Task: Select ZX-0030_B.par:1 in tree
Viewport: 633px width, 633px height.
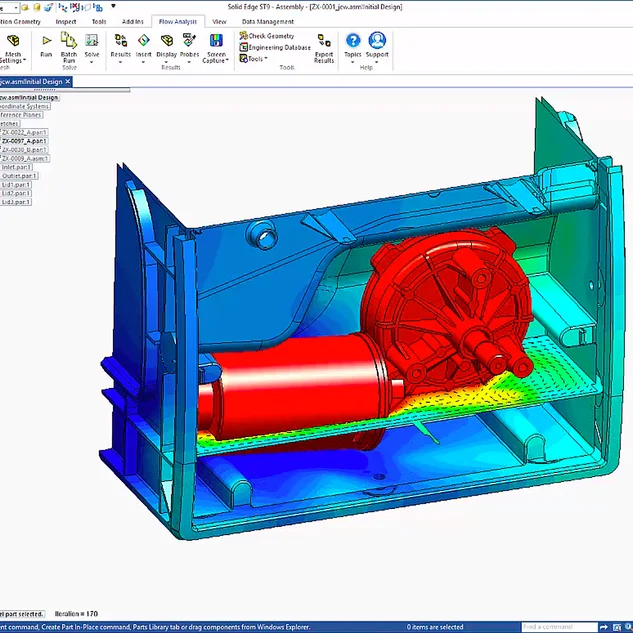Action: tap(24, 150)
